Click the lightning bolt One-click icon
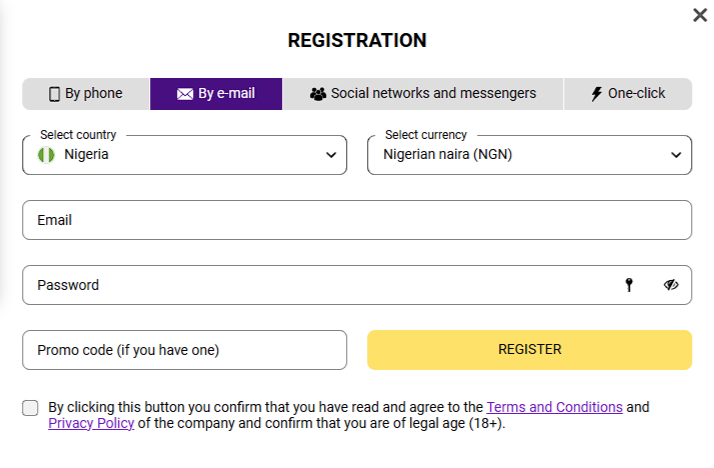This screenshot has width=714, height=468. 597,94
